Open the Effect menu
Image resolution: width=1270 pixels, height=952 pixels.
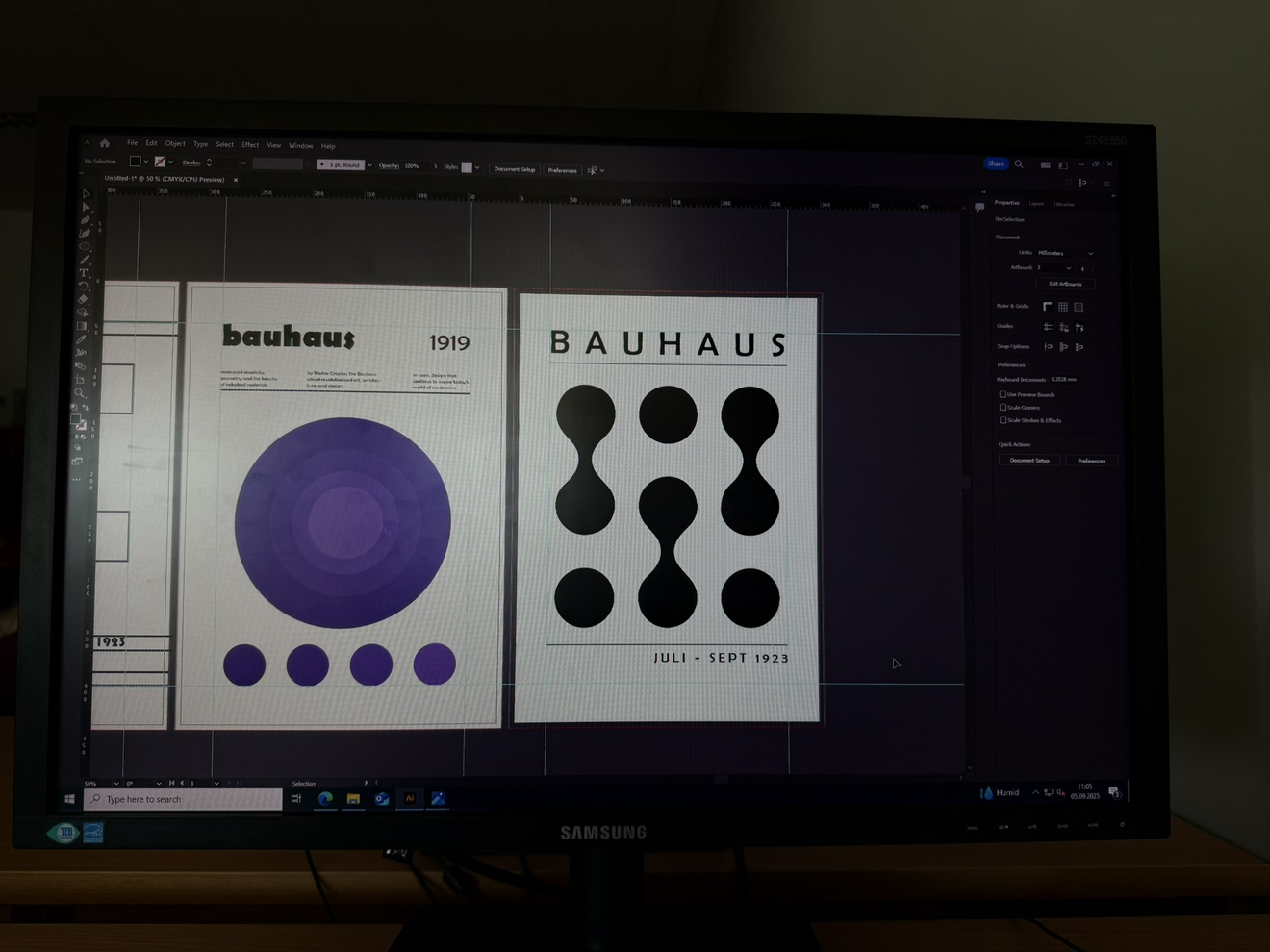click(250, 145)
